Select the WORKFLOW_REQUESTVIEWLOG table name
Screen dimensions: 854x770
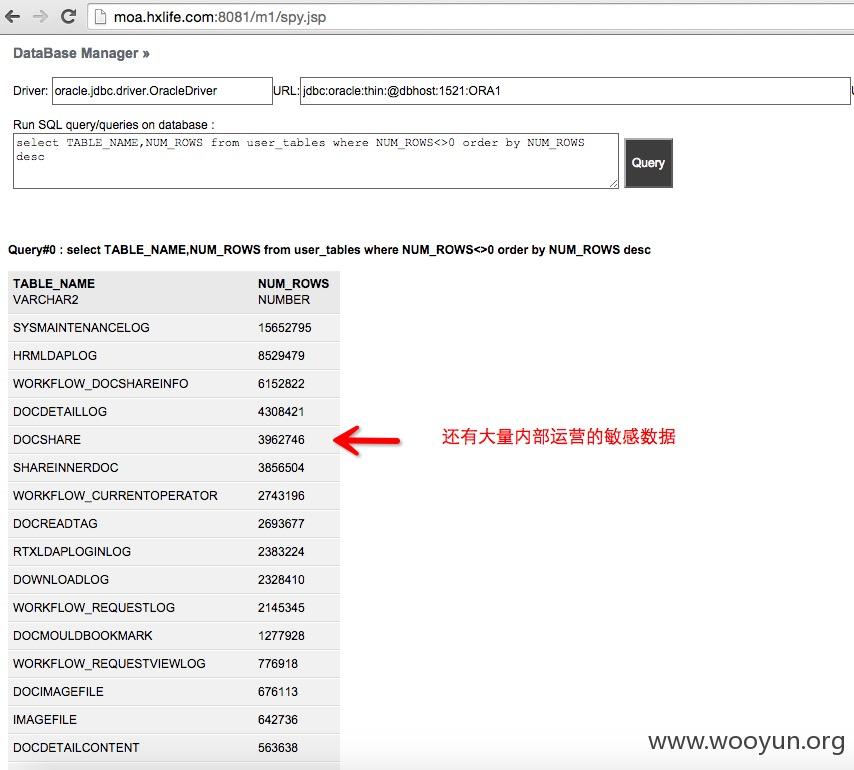tap(109, 664)
